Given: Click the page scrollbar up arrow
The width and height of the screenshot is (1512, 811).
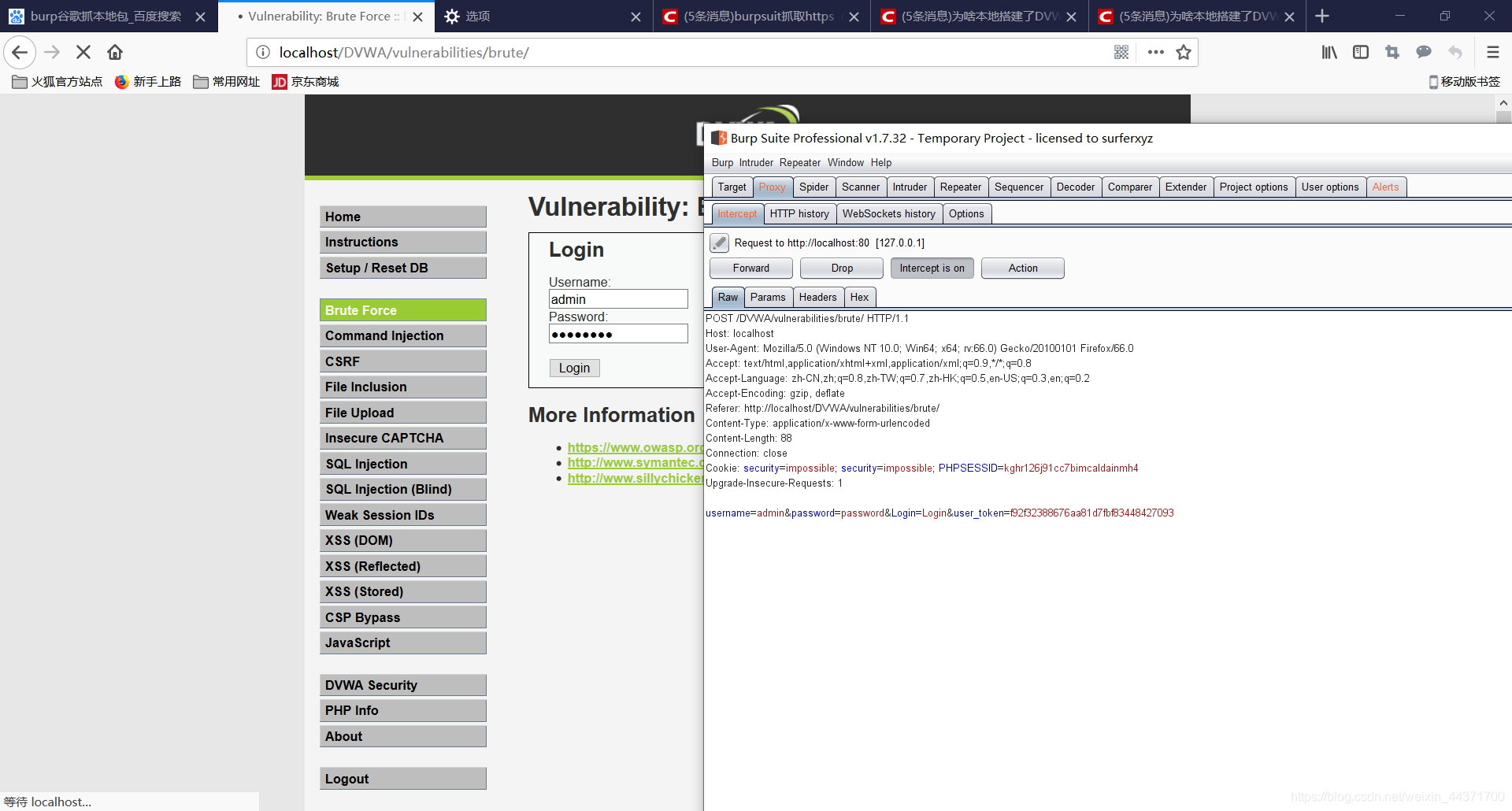Looking at the screenshot, I should [1503, 102].
